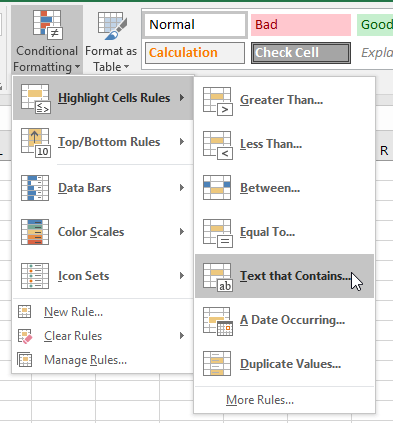Select Duplicate Values... rule
Image resolution: width=393 pixels, height=423 pixels.
click(x=284, y=364)
